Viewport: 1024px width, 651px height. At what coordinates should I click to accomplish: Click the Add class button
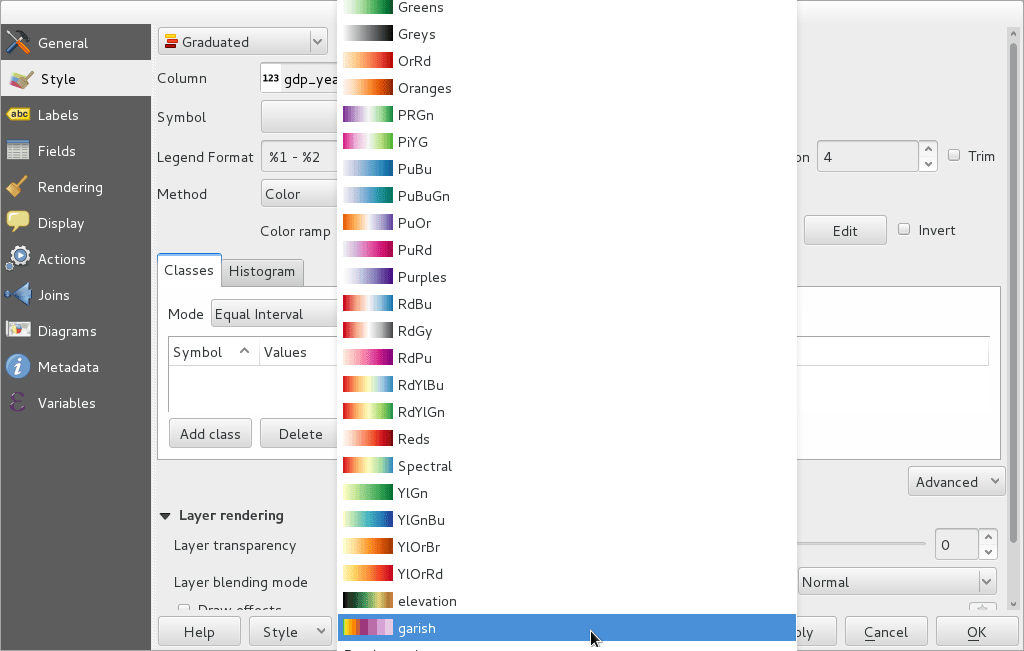tap(210, 433)
